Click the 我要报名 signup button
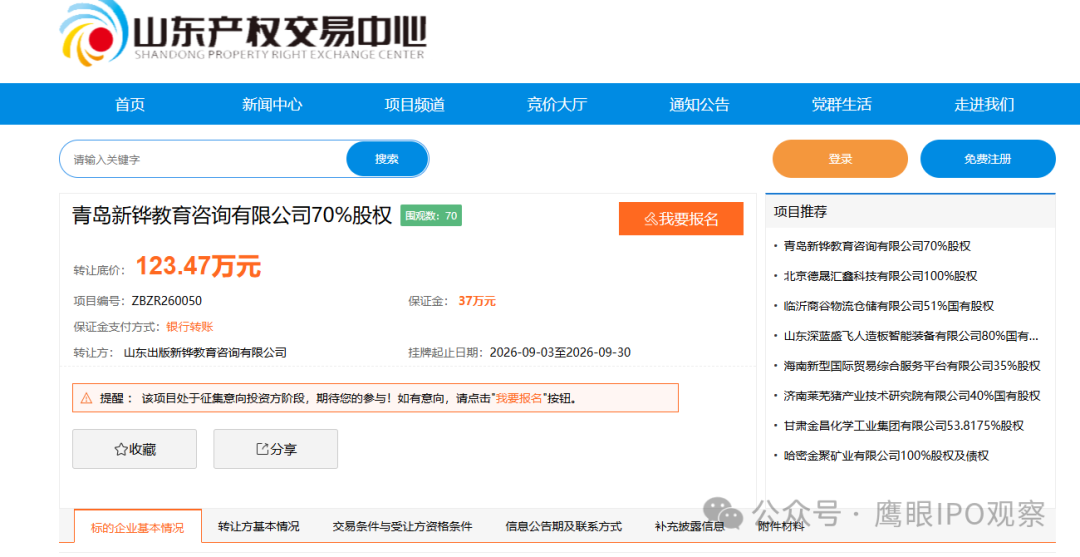This screenshot has height=557, width=1080. [681, 219]
